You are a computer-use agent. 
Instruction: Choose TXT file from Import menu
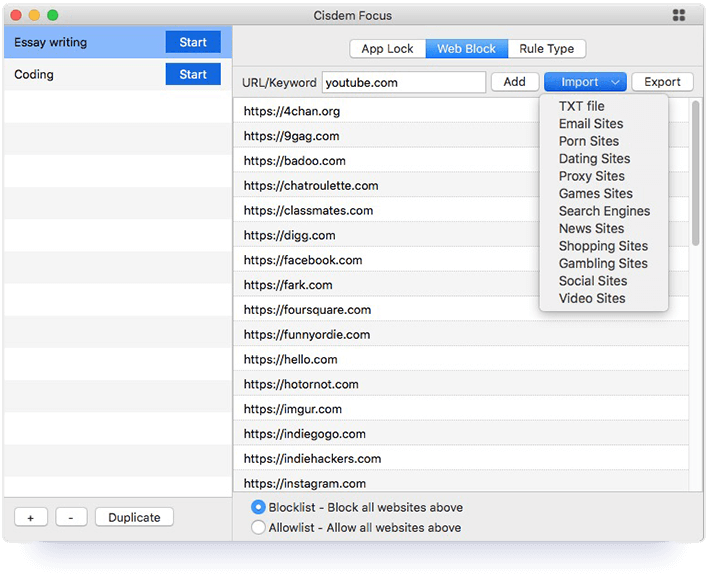pos(582,106)
